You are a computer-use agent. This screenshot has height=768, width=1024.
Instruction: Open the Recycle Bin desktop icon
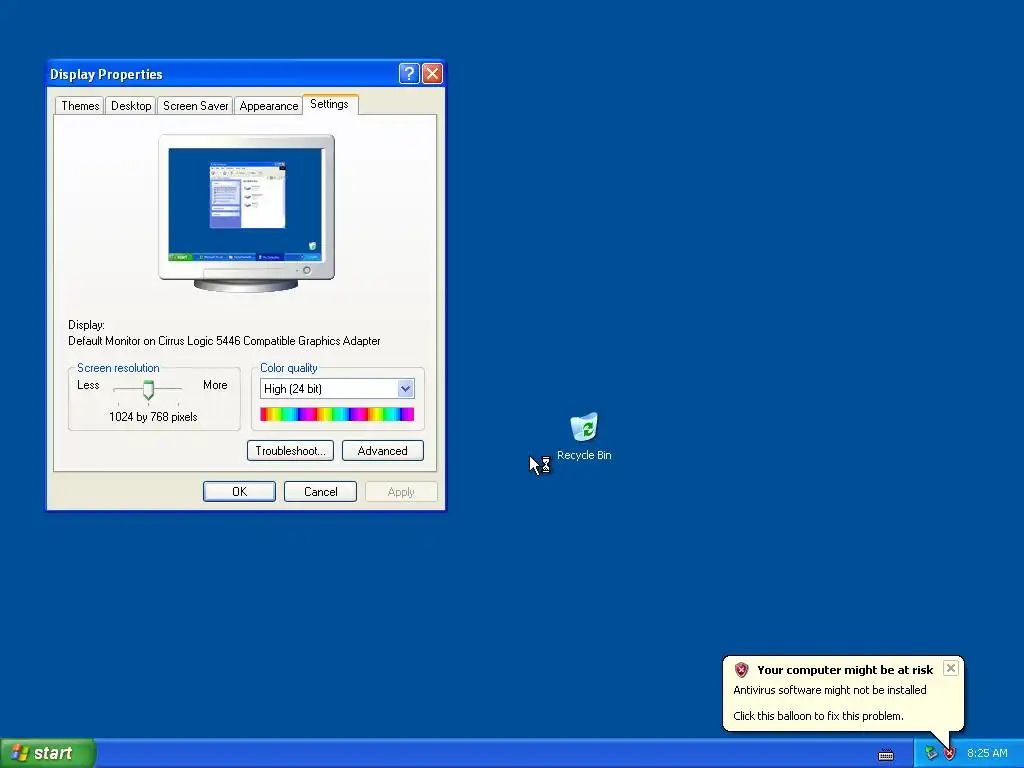[x=584, y=436]
